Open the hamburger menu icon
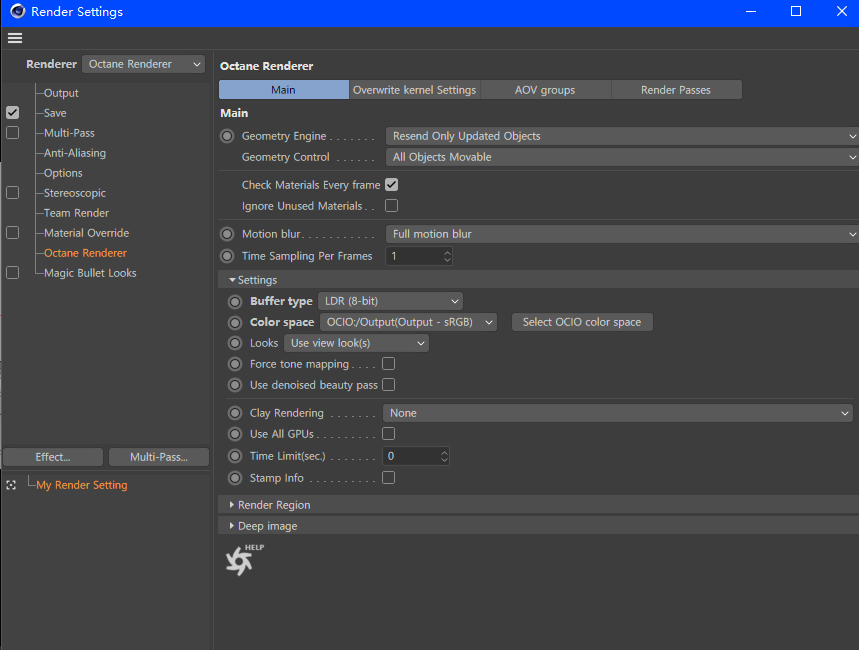The width and height of the screenshot is (859, 650). [x=15, y=38]
